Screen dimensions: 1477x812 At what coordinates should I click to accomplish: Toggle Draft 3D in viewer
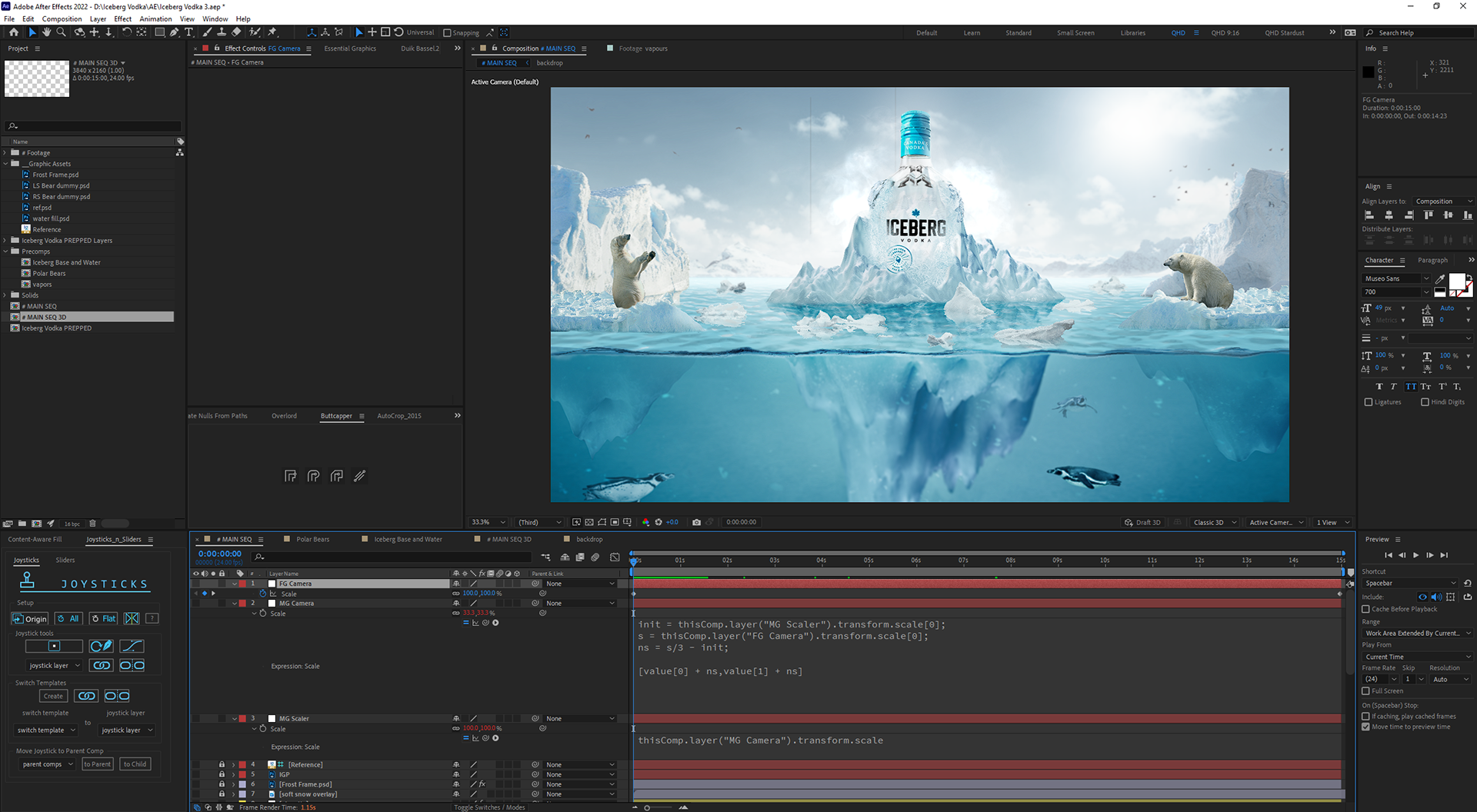1142,522
